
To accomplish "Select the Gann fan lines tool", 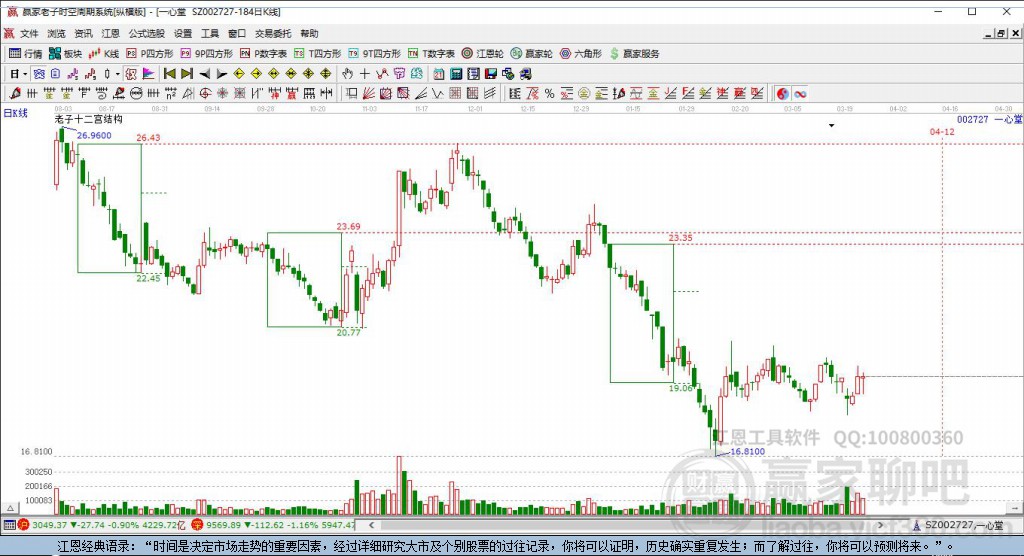I will [368, 94].
